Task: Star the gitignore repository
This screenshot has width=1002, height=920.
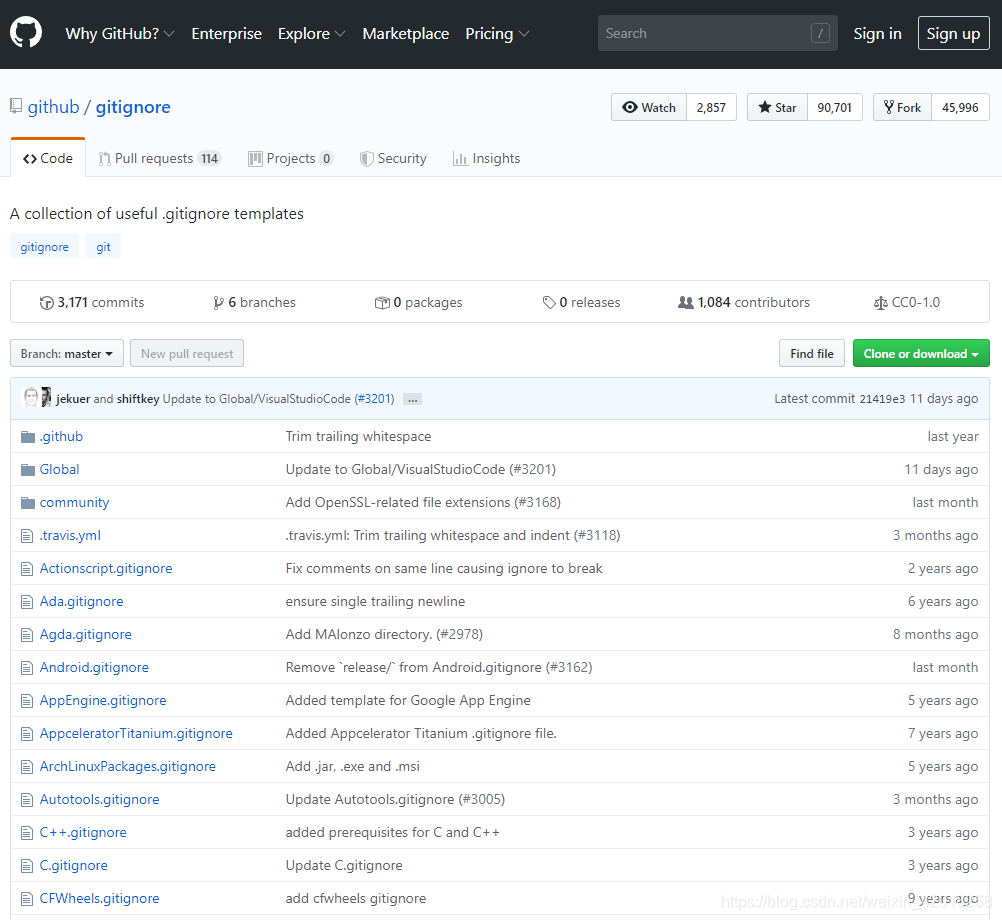Action: (777, 107)
